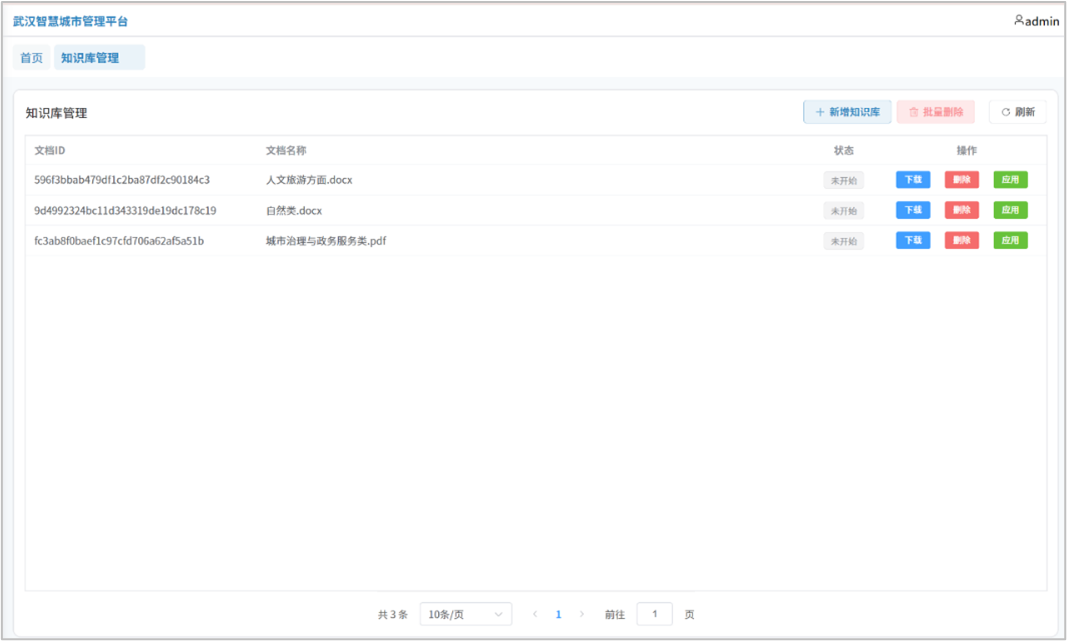This screenshot has width=1067, height=641.
Task: Delete 城市治理与政务服务类.pdf
Action: 961,240
